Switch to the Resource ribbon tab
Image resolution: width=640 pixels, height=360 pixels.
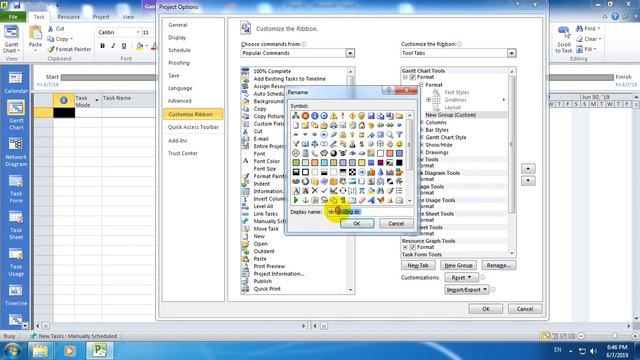tap(68, 17)
